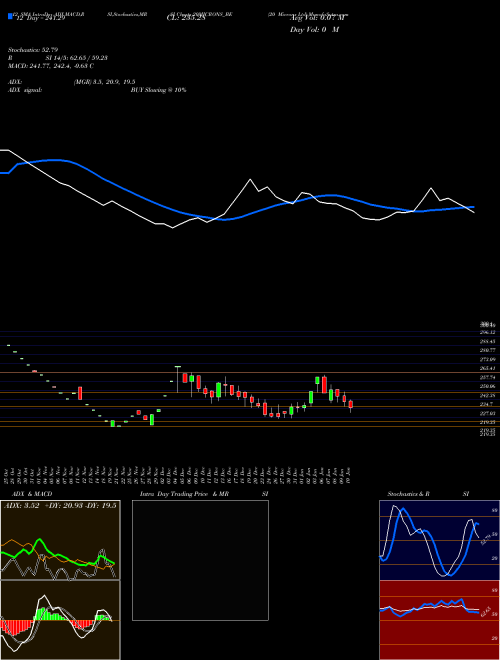Select the 'MACD: 241.77, 242.4, -0.63 C' line
The image size is (500, 660).
(51, 66)
